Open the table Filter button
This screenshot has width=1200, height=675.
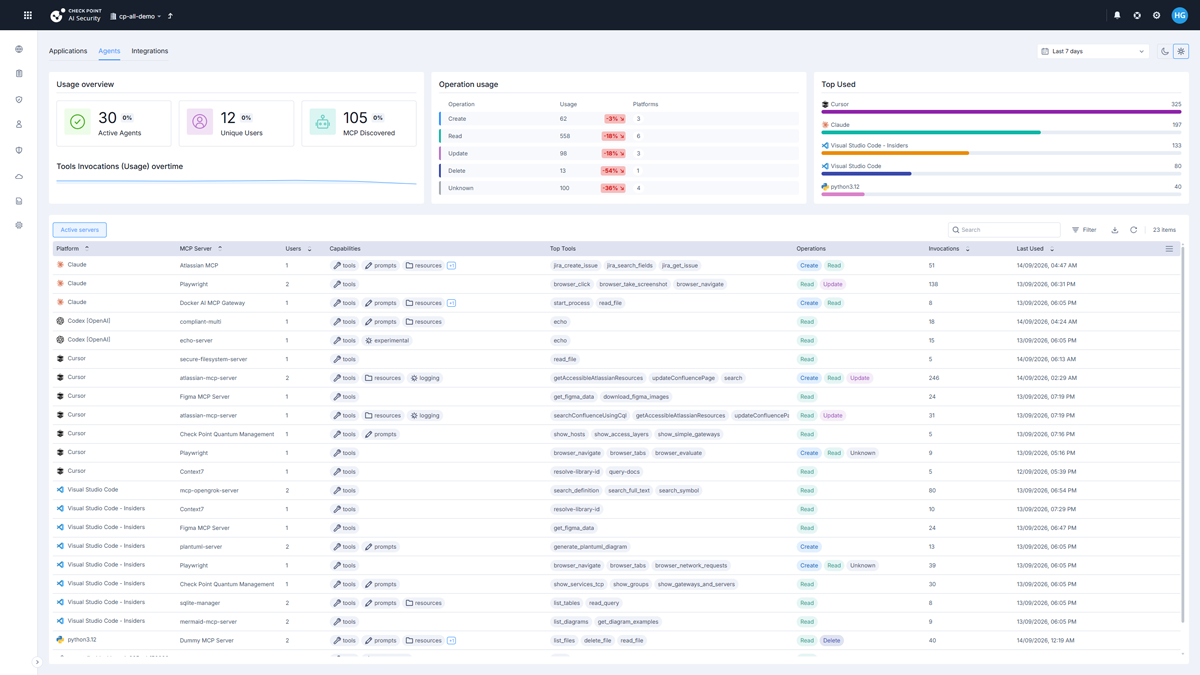pos(1084,230)
